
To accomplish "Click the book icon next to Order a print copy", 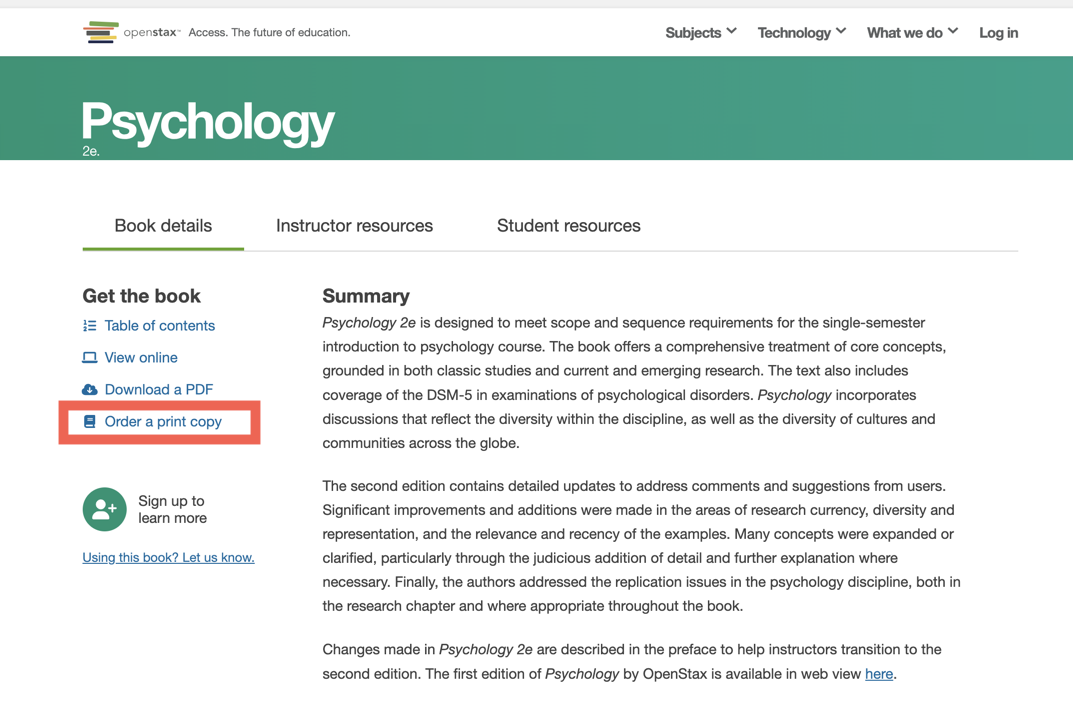I will click(89, 421).
